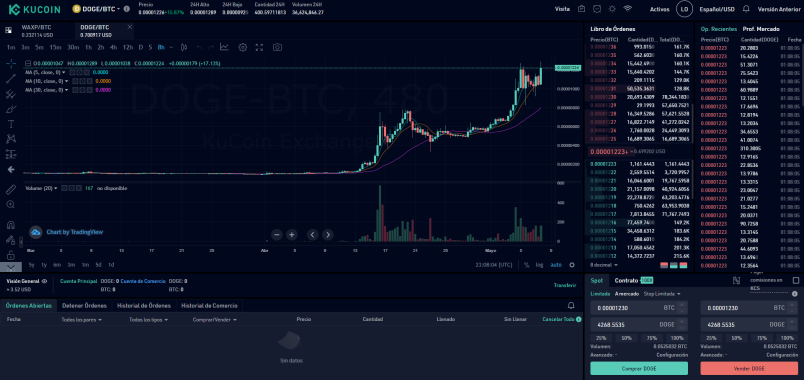
Task: Toggle balance visibility eye next to Visión General
Action: [x=45, y=281]
